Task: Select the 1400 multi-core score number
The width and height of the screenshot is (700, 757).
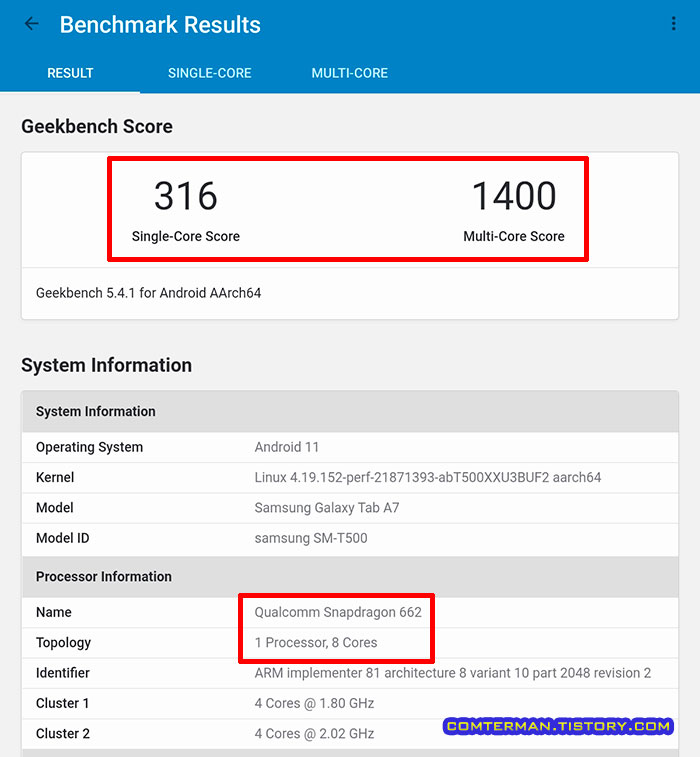Action: coord(514,196)
